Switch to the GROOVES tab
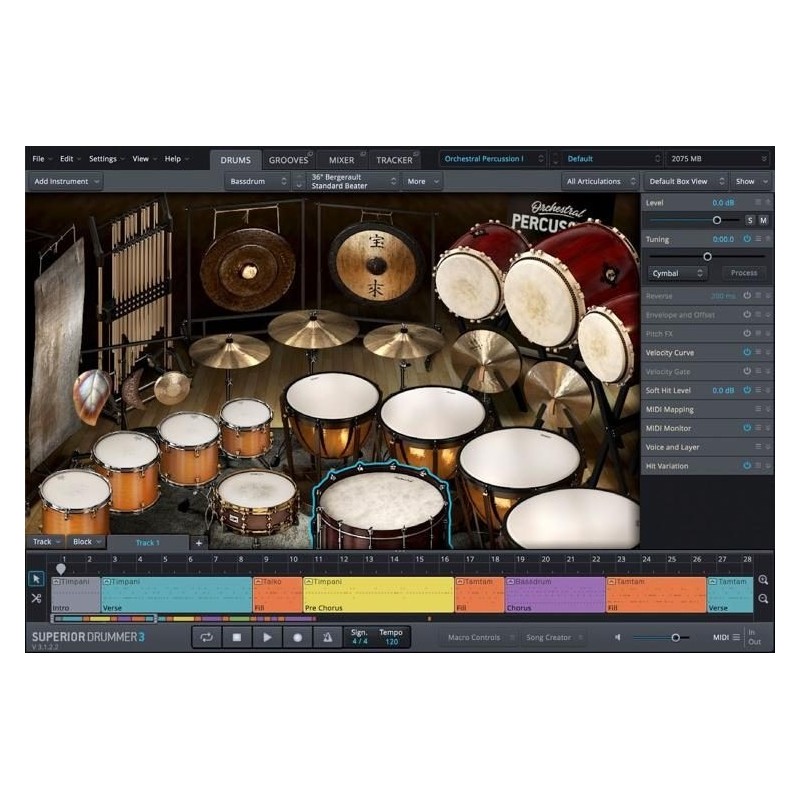The height and width of the screenshot is (800, 800). [291, 159]
